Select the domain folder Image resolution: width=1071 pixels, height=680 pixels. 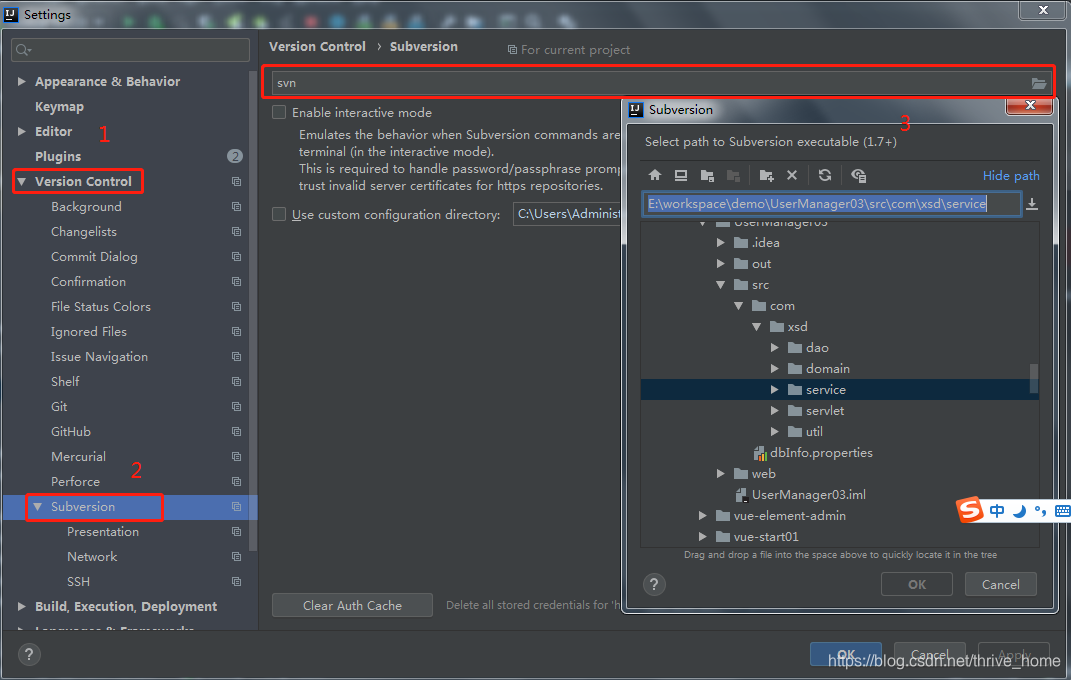828,369
